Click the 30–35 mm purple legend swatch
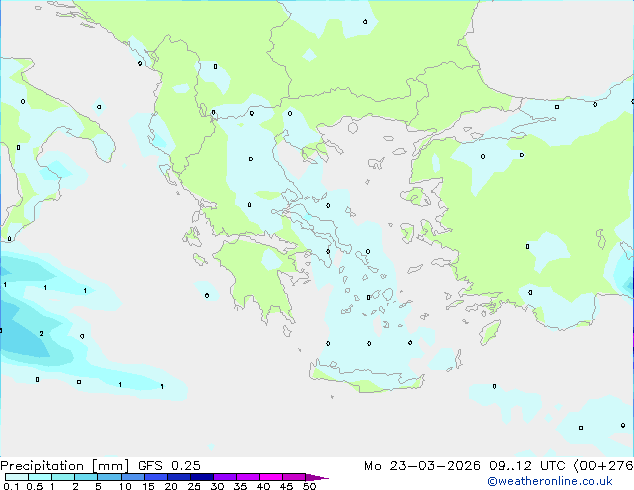Screen dimensions: 634x490 tap(225, 477)
